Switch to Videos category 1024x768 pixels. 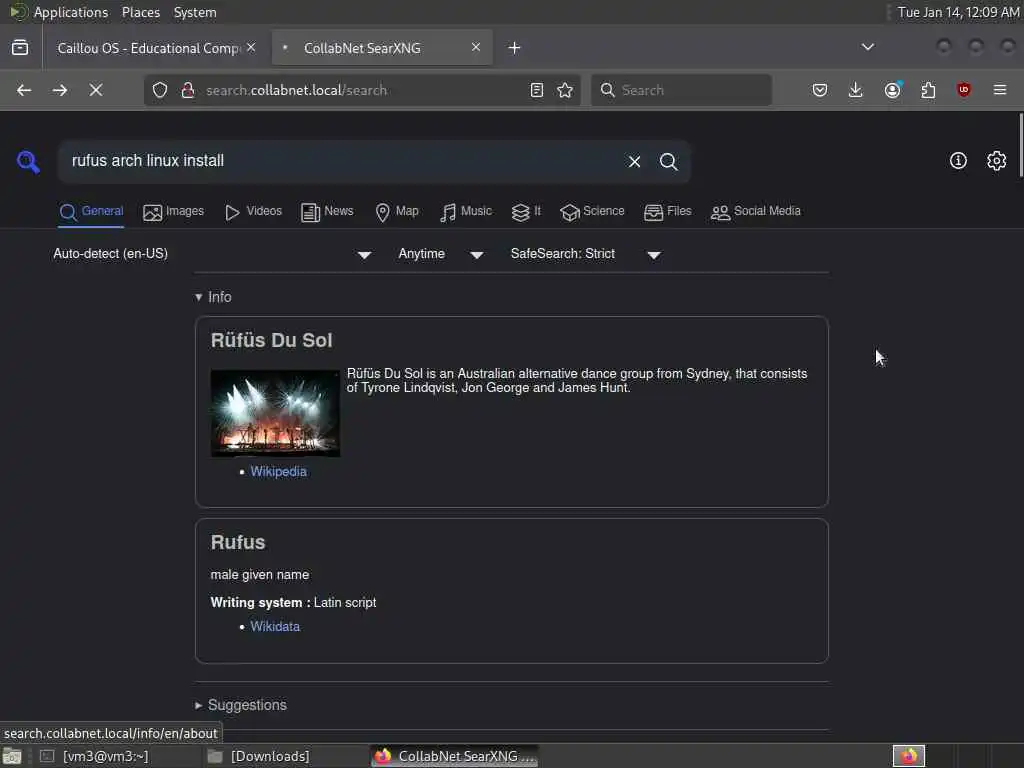click(253, 212)
